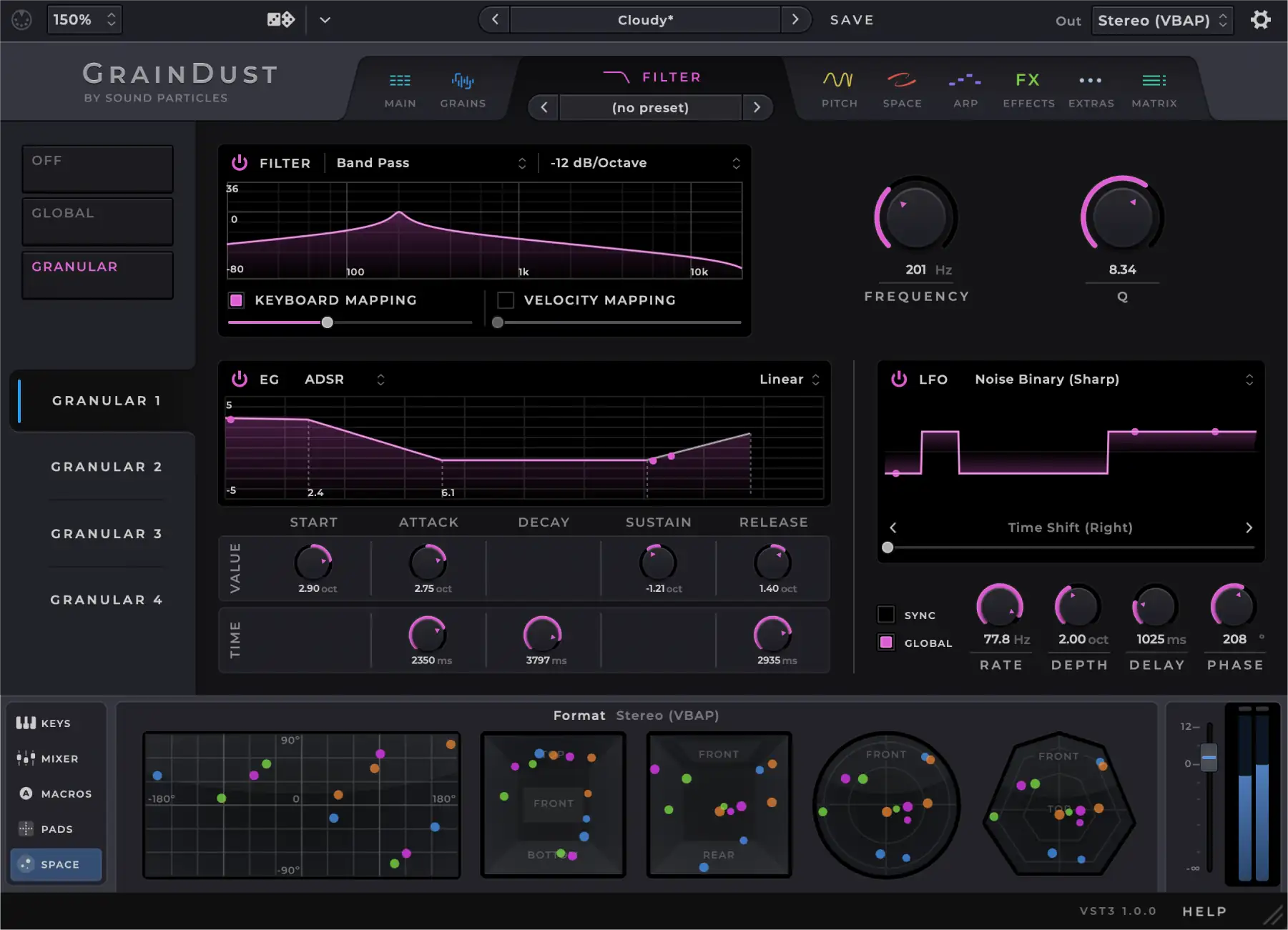1288x930 pixels.
Task: Toggle the Filter power button
Action: (x=240, y=162)
